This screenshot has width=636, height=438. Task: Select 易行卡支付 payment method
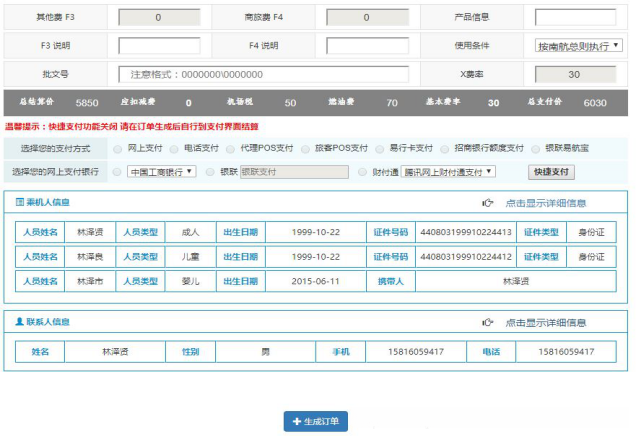[x=380, y=149]
